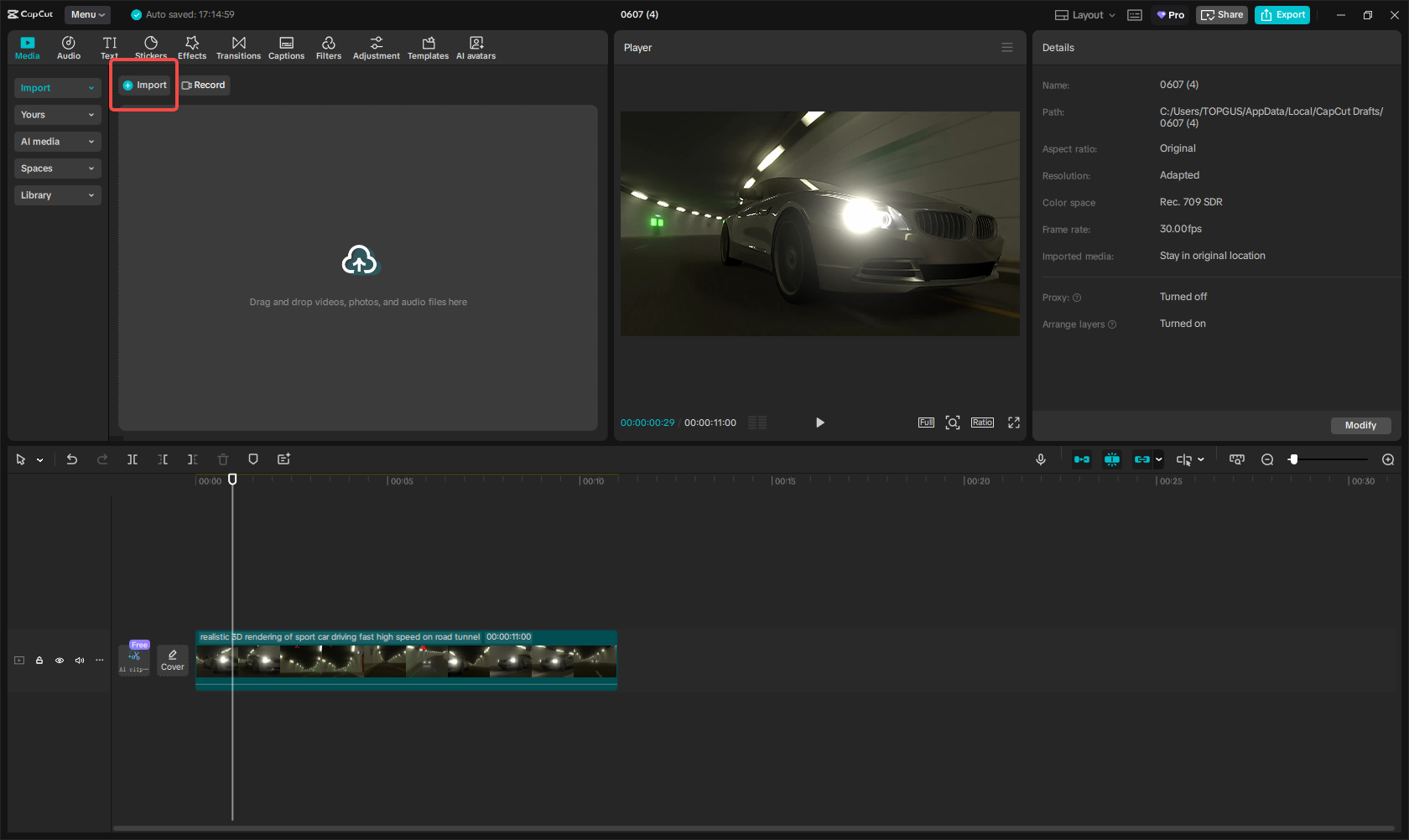The width and height of the screenshot is (1409, 840).
Task: Open the Library sidebar dropdown
Action: click(x=57, y=194)
